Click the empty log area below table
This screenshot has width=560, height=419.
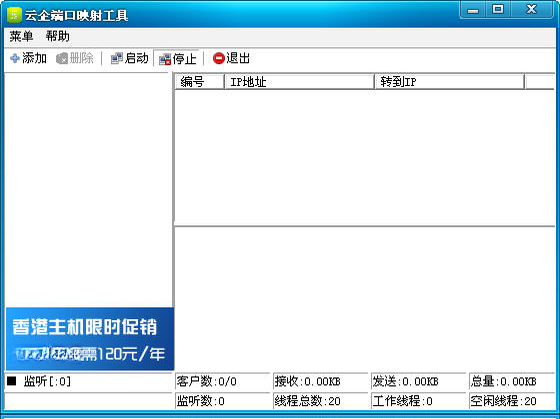click(365, 299)
